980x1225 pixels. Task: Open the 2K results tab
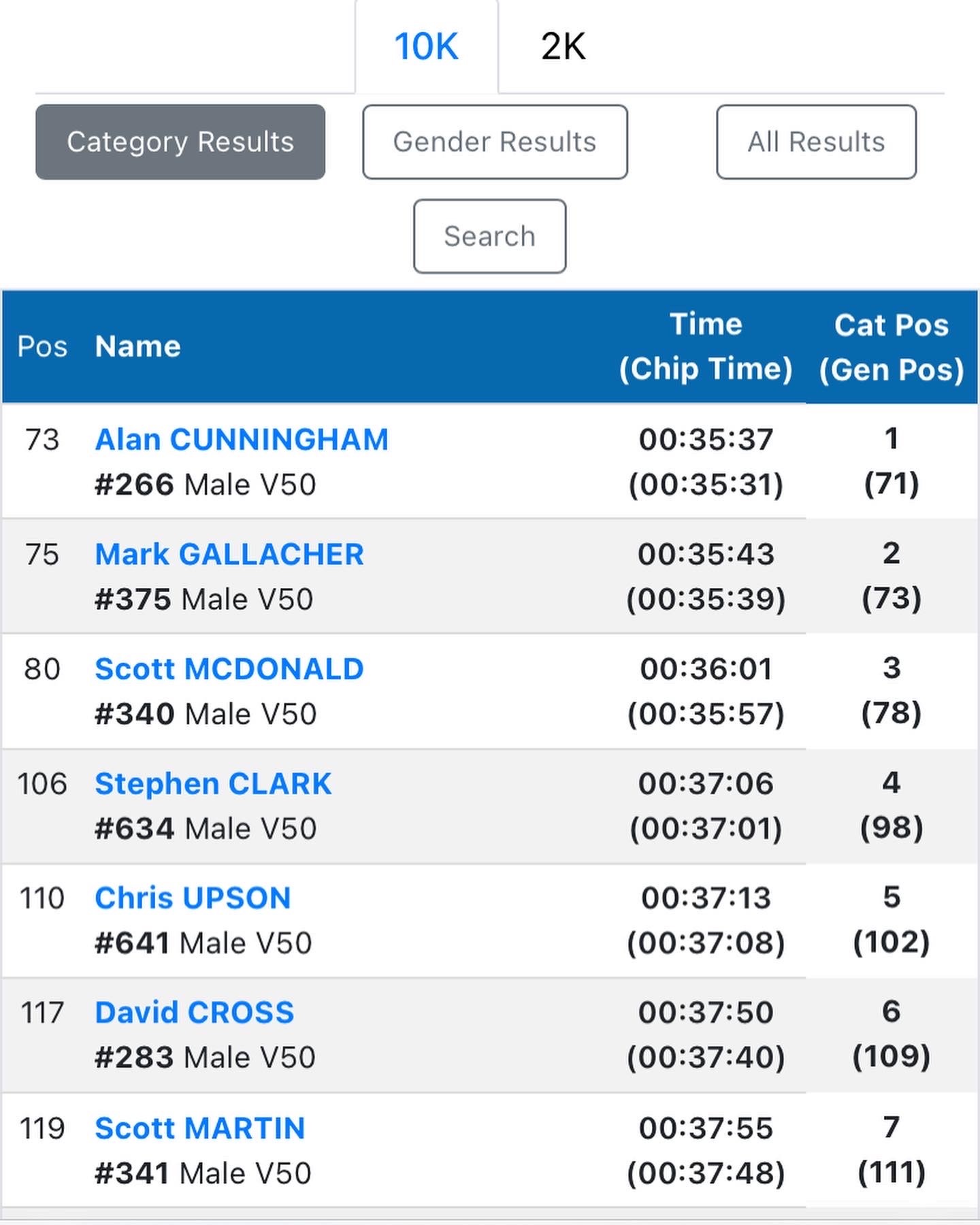[563, 47]
